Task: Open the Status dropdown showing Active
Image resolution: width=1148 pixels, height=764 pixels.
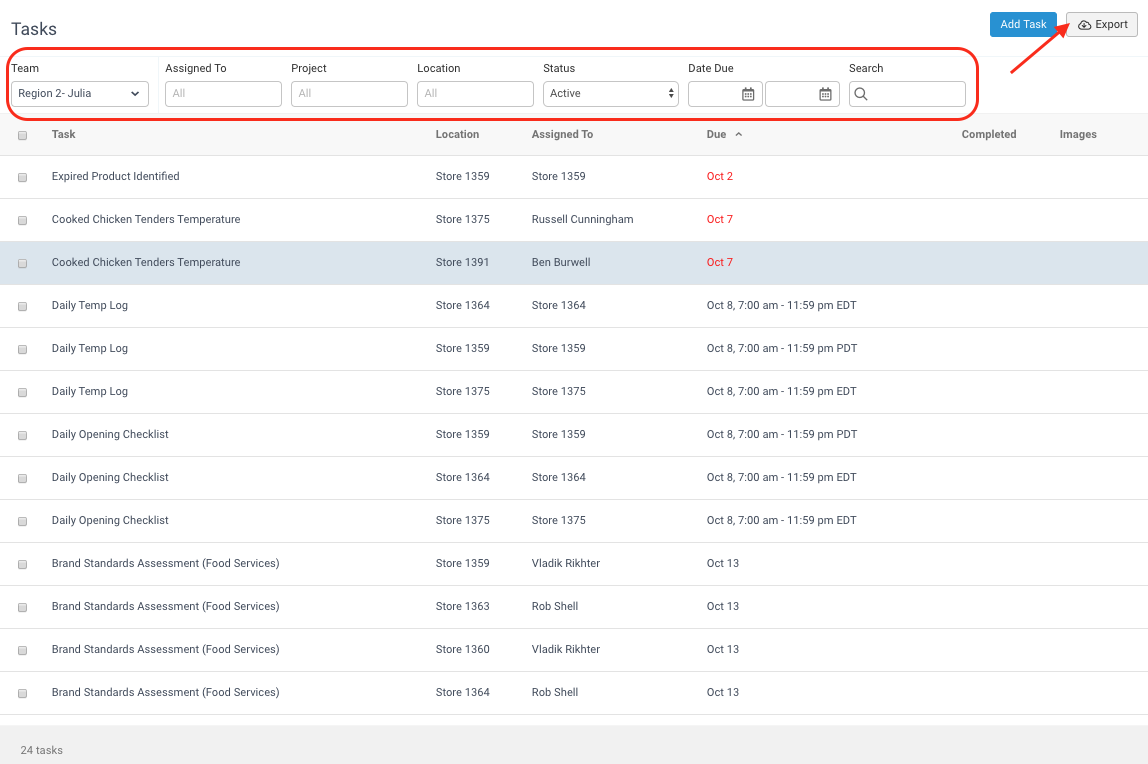Action: pos(611,94)
